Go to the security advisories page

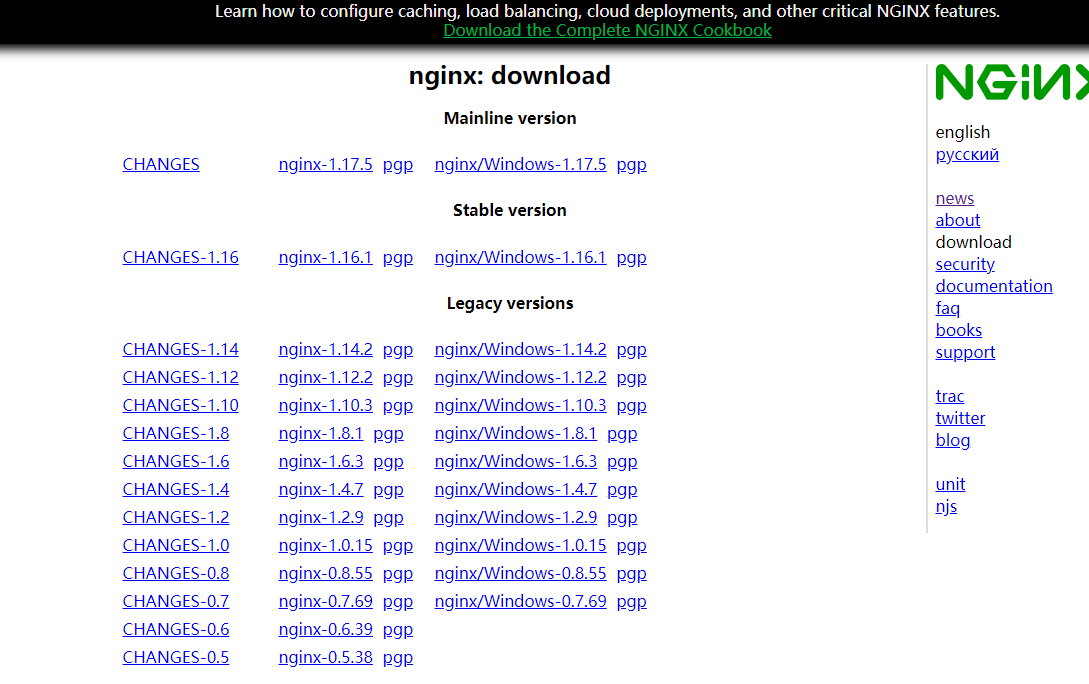964,264
